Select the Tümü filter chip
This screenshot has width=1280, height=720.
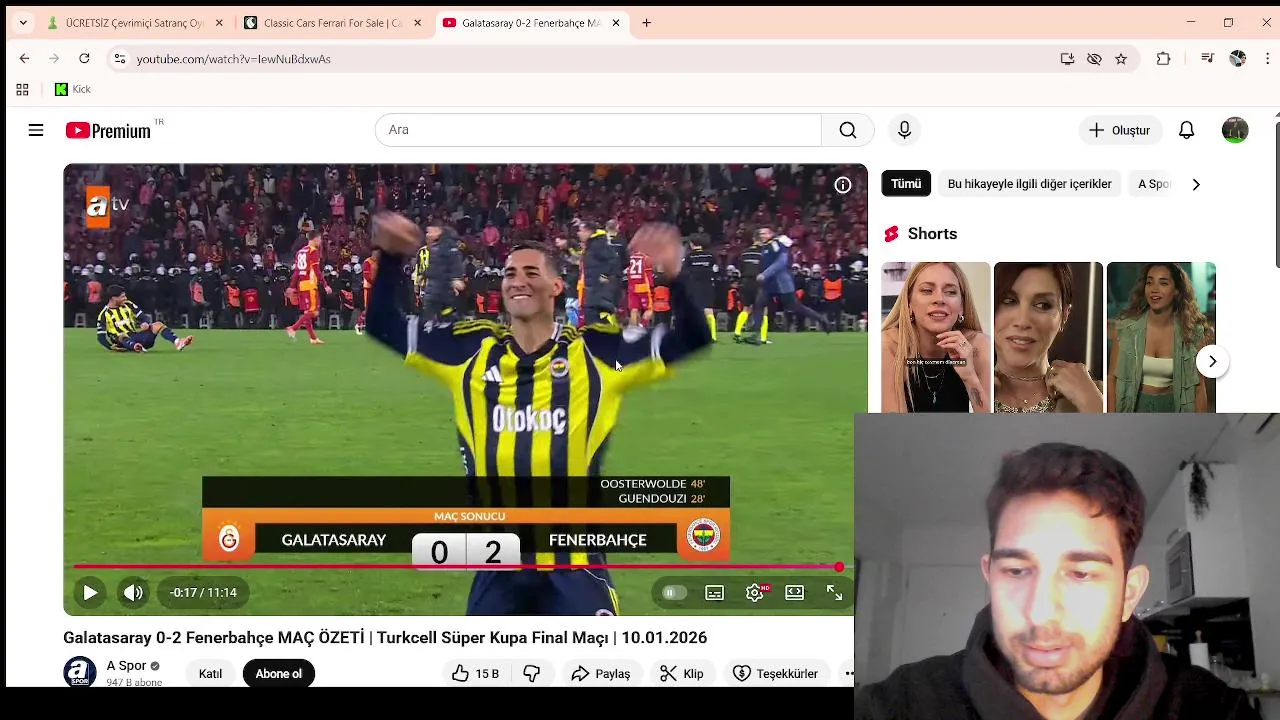(x=906, y=184)
